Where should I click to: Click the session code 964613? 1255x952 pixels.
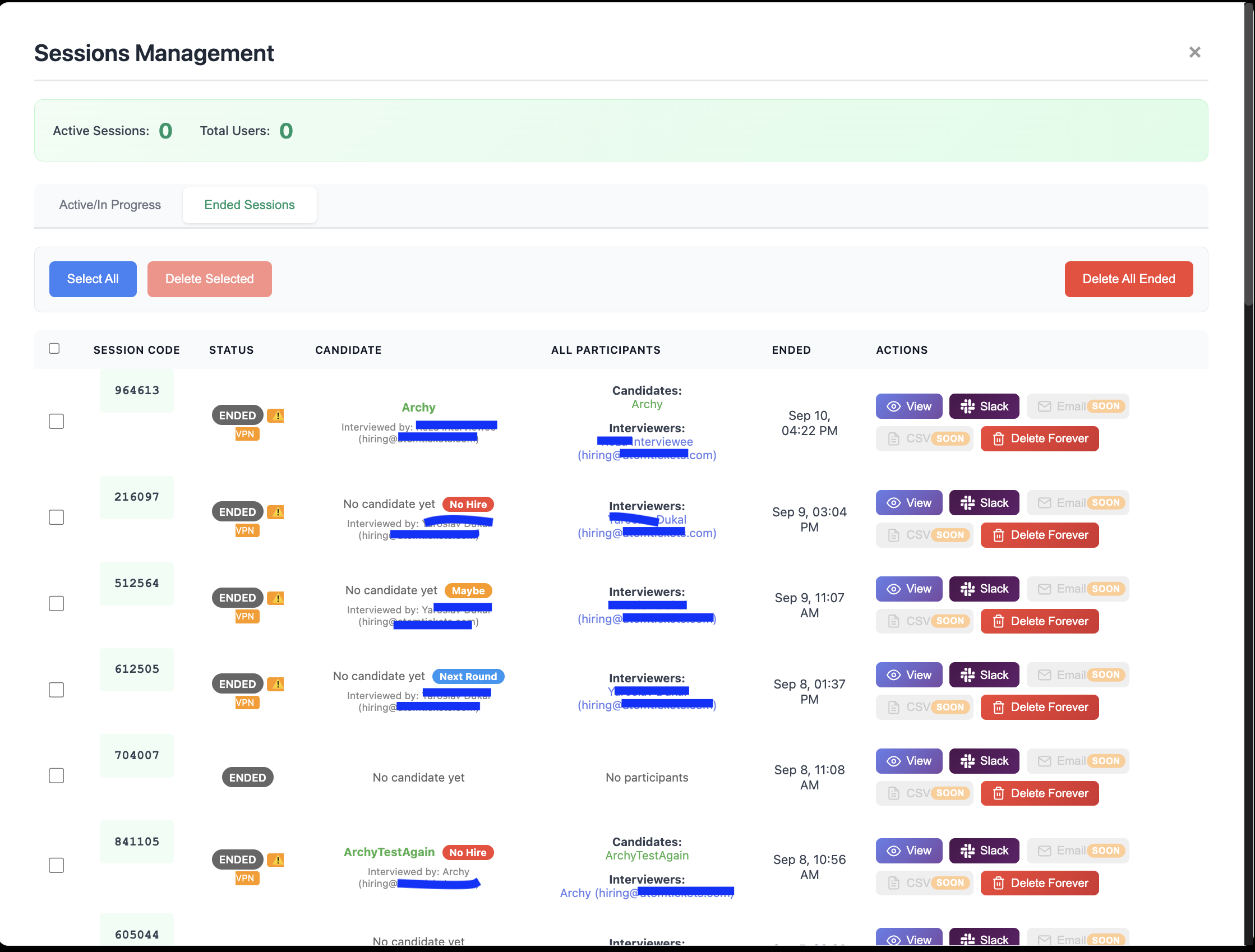(x=137, y=390)
